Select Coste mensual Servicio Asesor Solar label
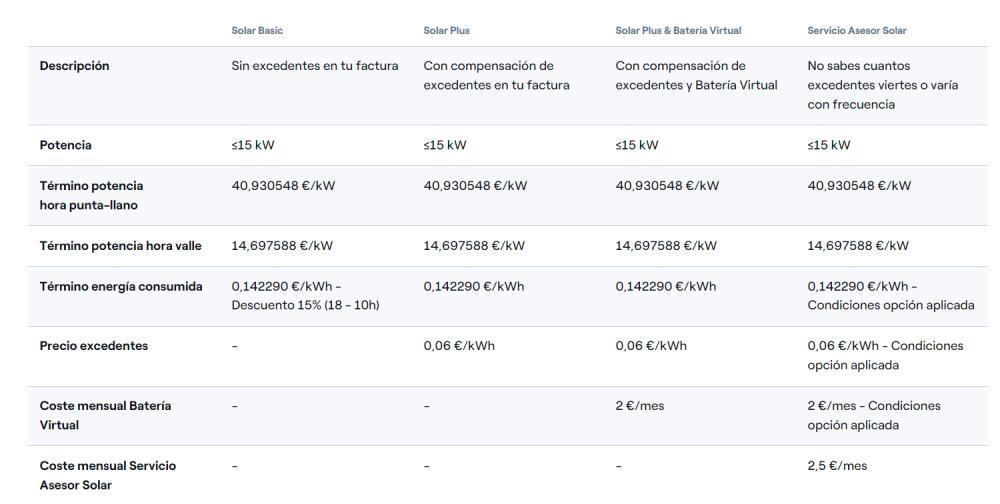 (108, 475)
